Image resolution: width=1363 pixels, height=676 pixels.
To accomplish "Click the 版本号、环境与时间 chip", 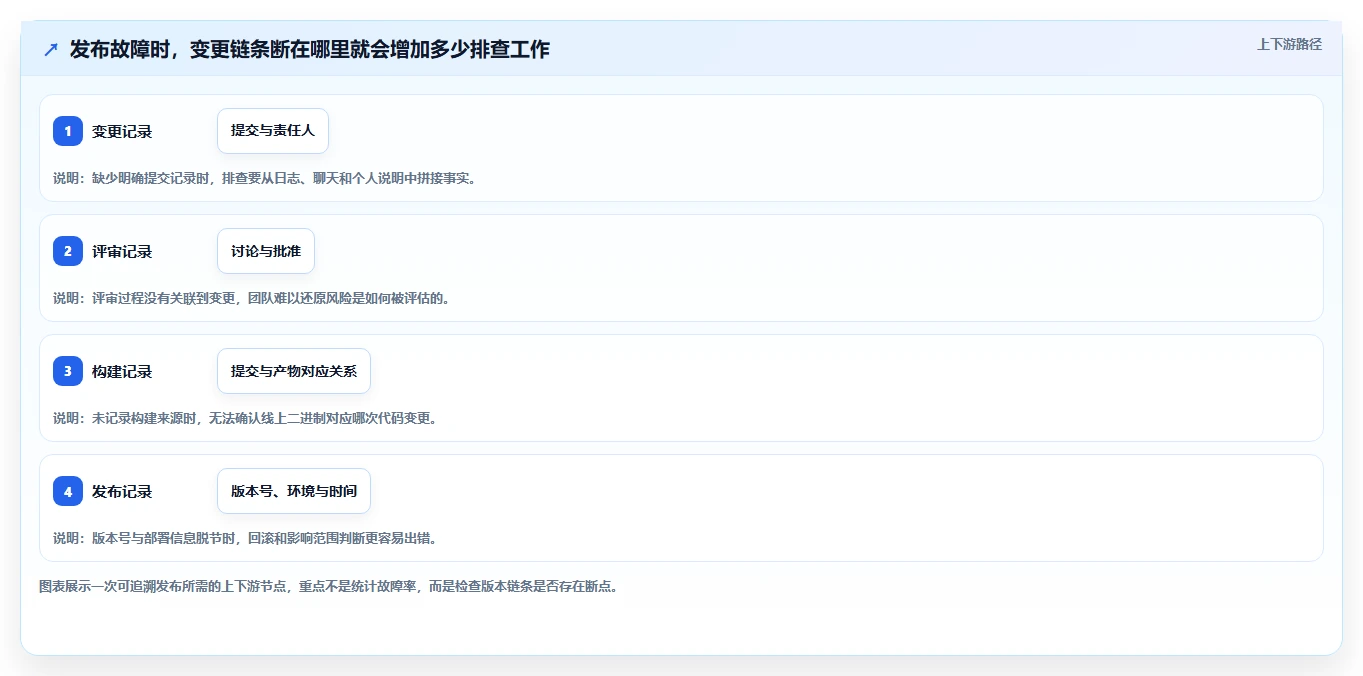I will tap(294, 491).
